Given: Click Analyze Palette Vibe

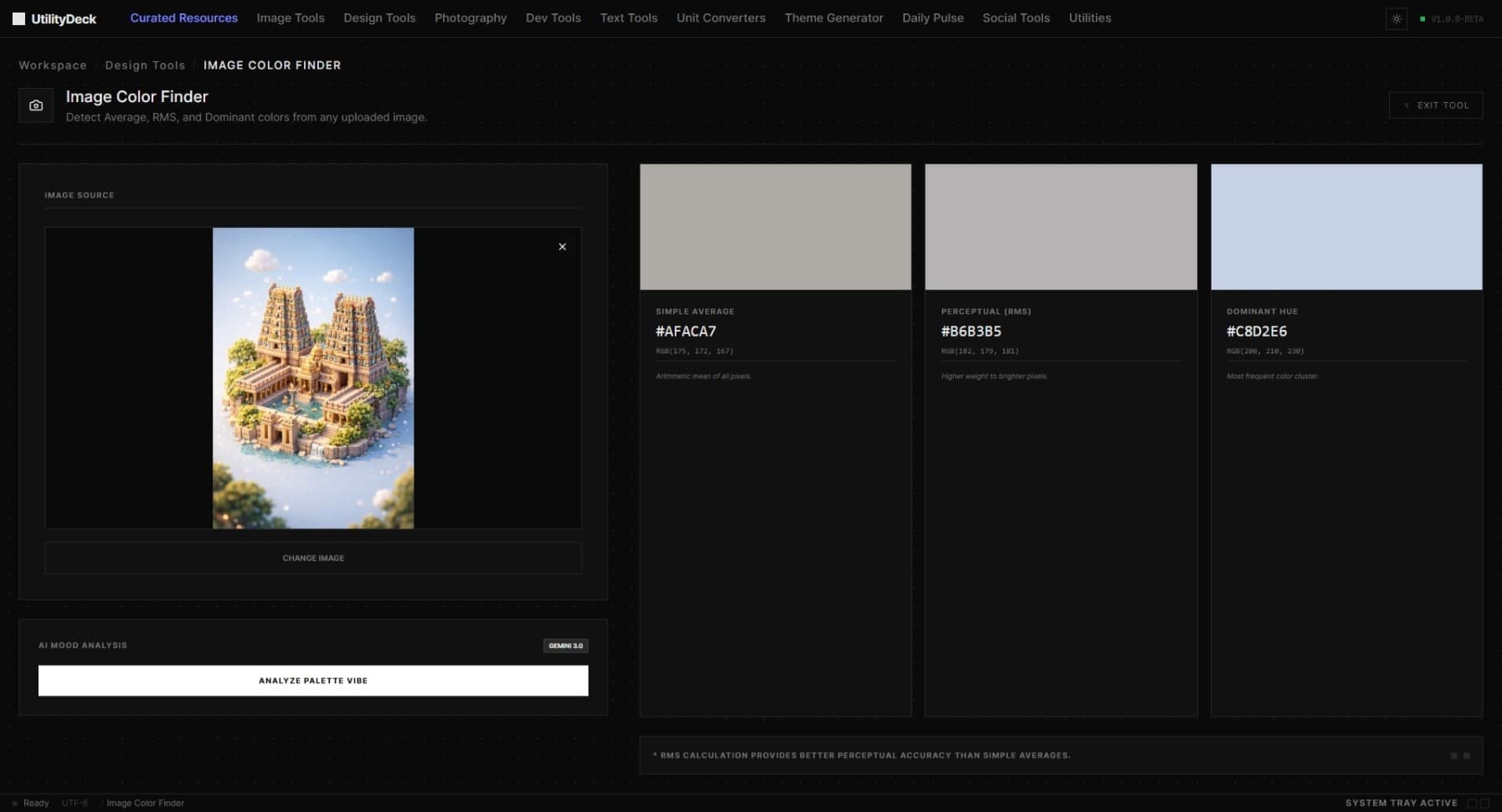Looking at the screenshot, I should [x=312, y=681].
